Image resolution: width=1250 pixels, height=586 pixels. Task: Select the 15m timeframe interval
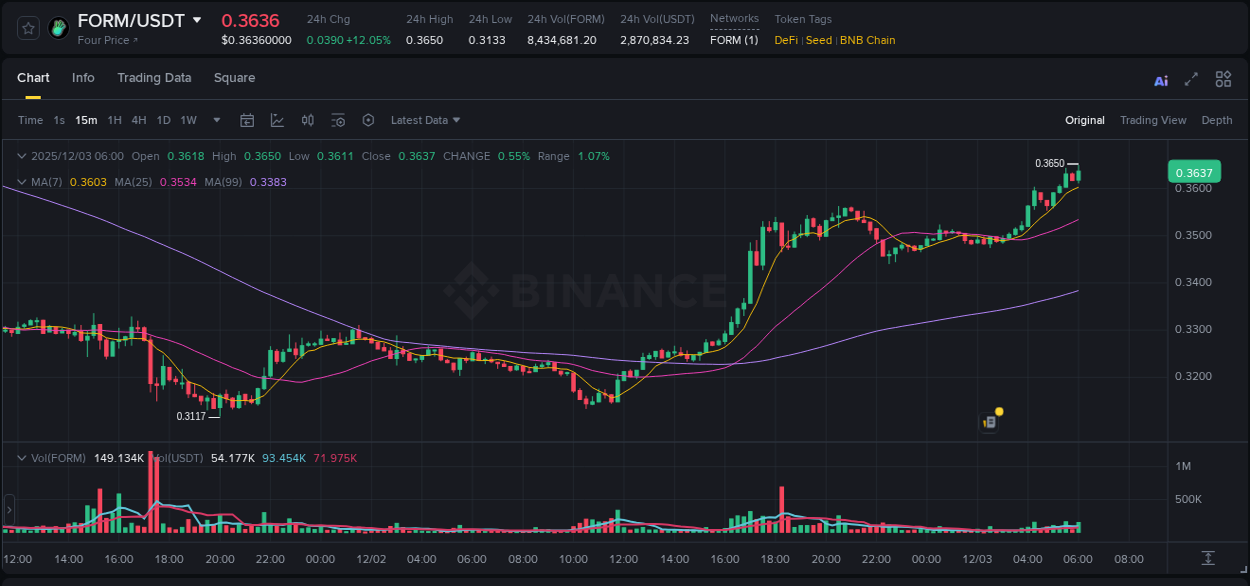pos(86,120)
